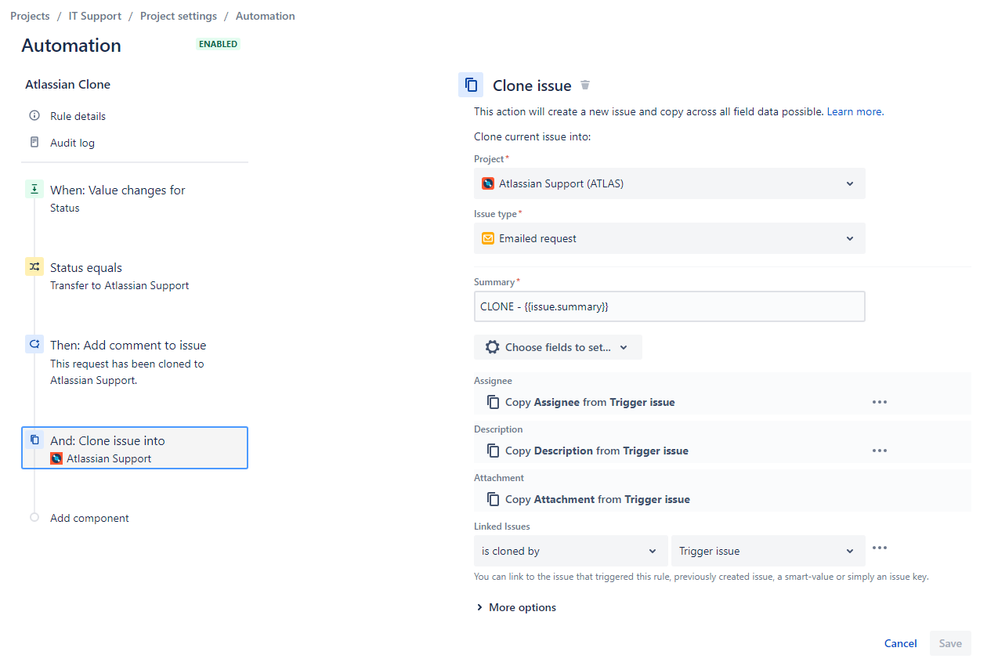
Task: Open the Learn more link
Action: (x=855, y=111)
